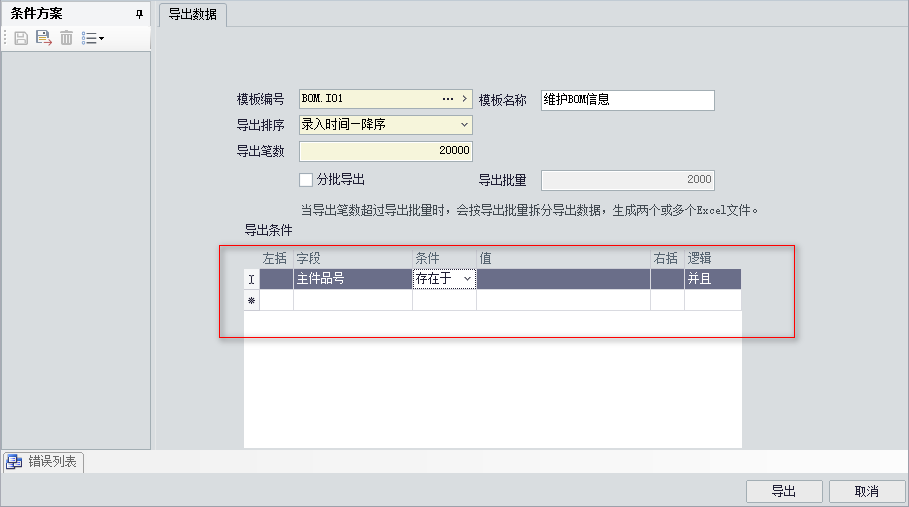The image size is (909, 507).
Task: Click the 逻辑 column header
Action: point(712,258)
